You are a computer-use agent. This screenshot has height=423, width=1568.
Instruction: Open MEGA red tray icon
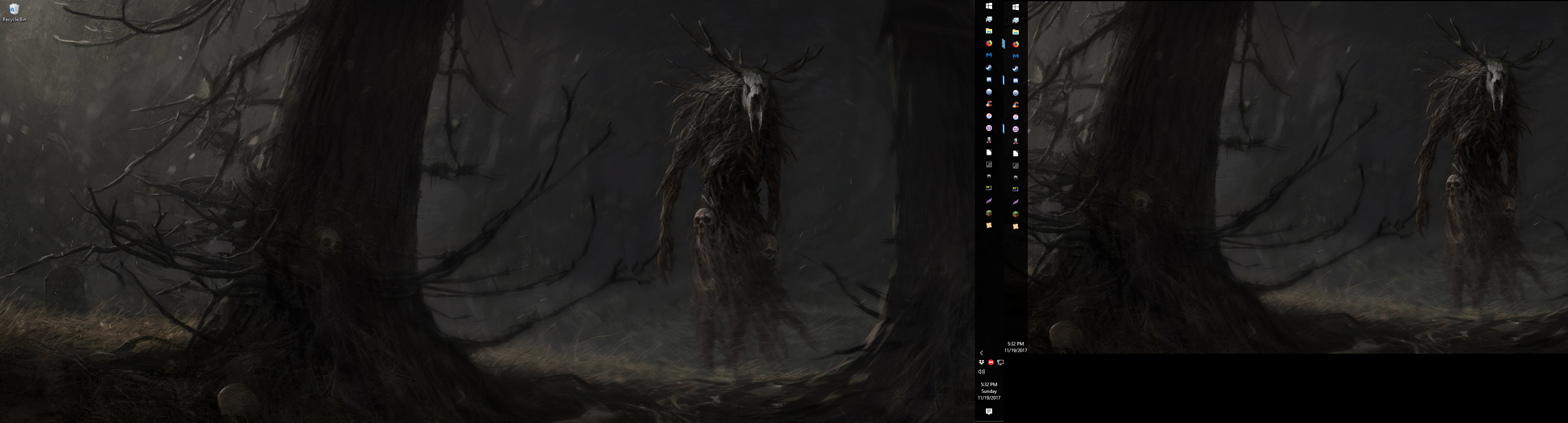tap(991, 362)
